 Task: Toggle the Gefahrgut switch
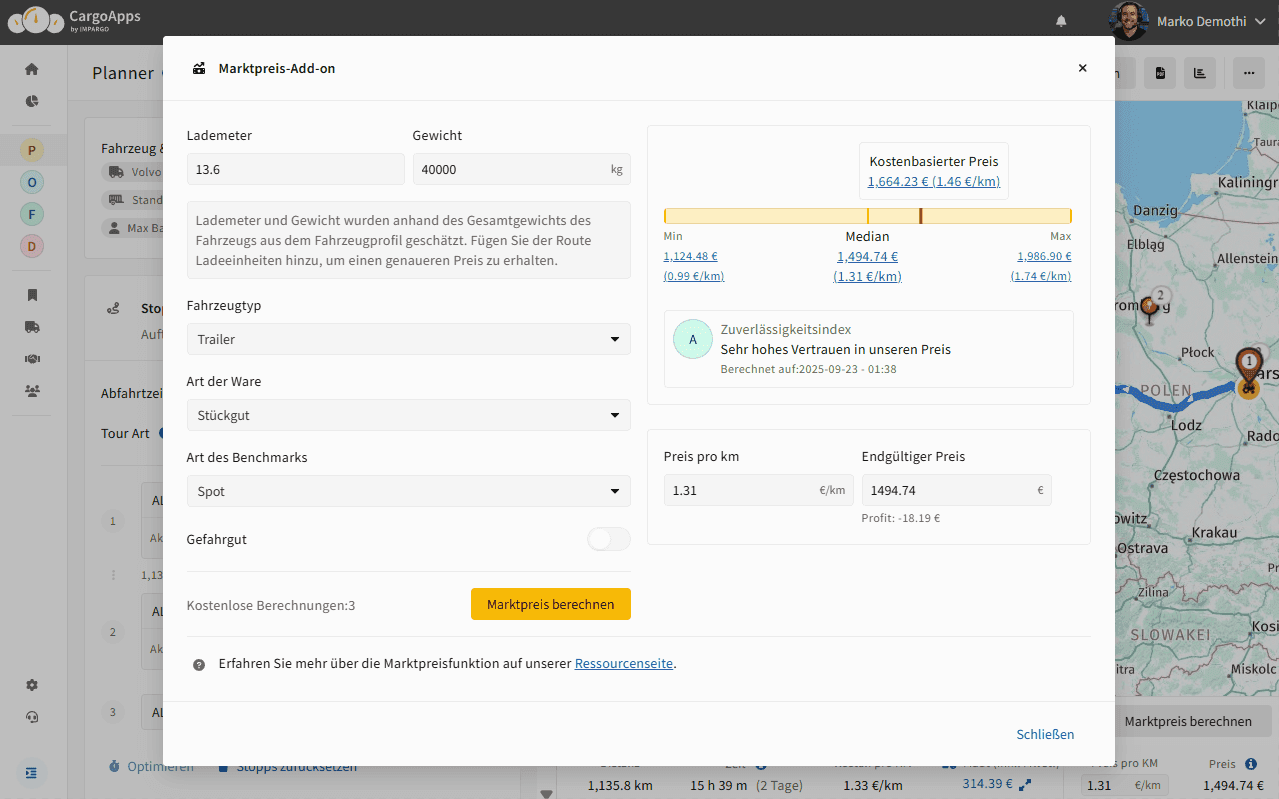pos(608,539)
